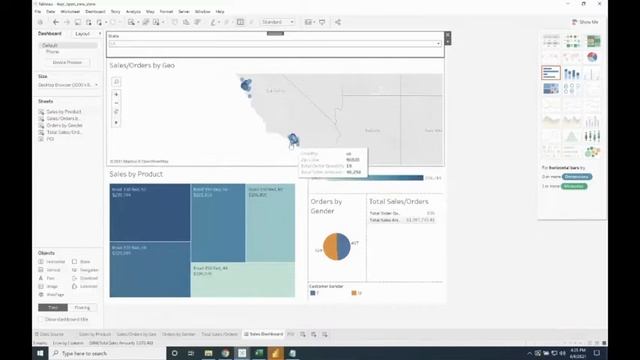640x360 pixels.
Task: Click the M orange gender legend swatch
Action: 354,293
